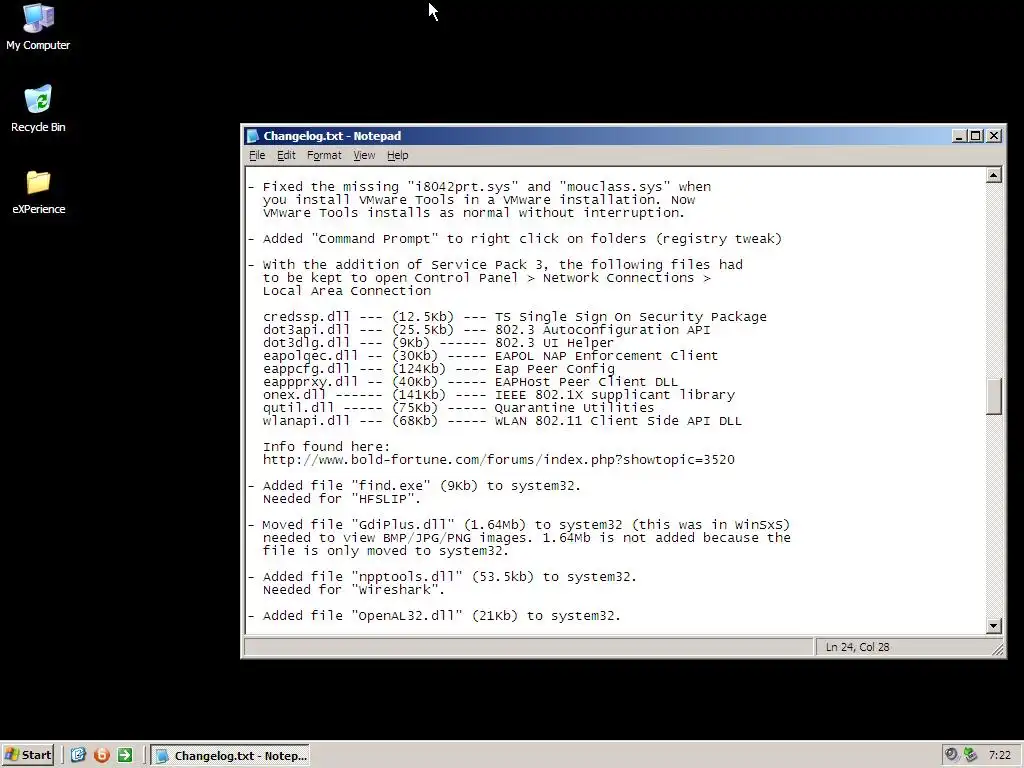
Task: Click the taskbar clock showing 7:22
Action: click(x=999, y=755)
